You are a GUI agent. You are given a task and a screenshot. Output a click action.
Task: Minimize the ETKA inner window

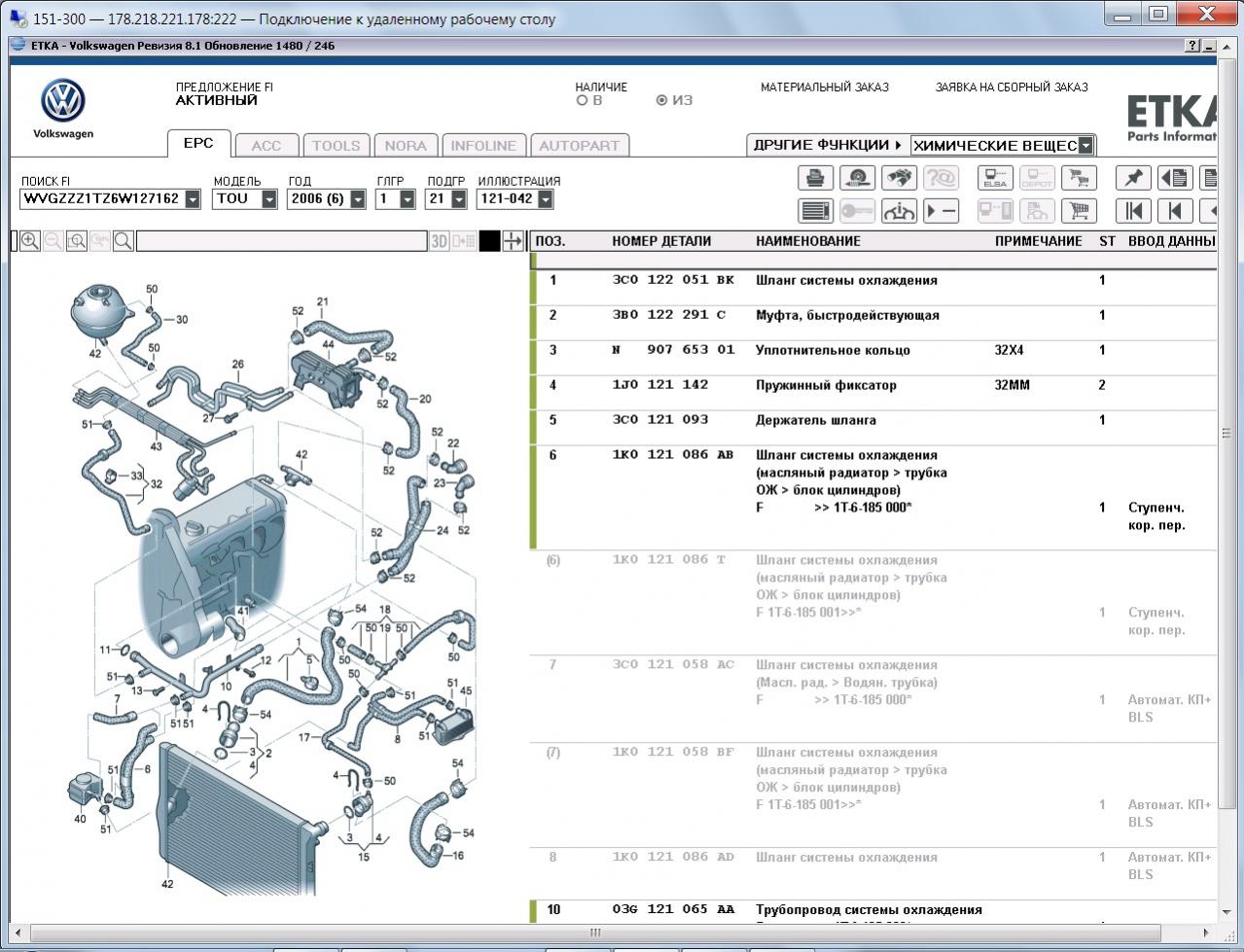(1209, 46)
